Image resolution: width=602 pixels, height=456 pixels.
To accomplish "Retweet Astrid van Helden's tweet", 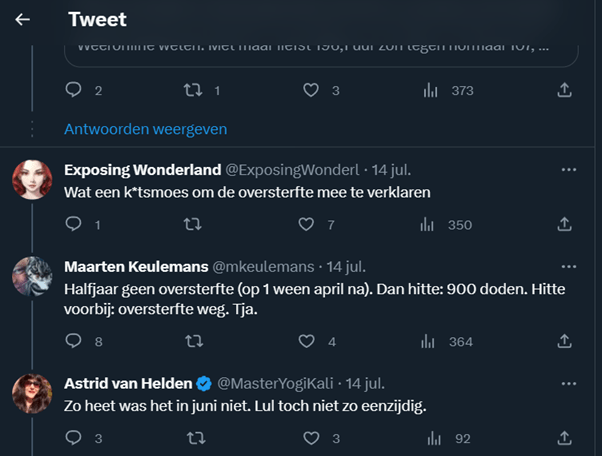I will coord(195,437).
